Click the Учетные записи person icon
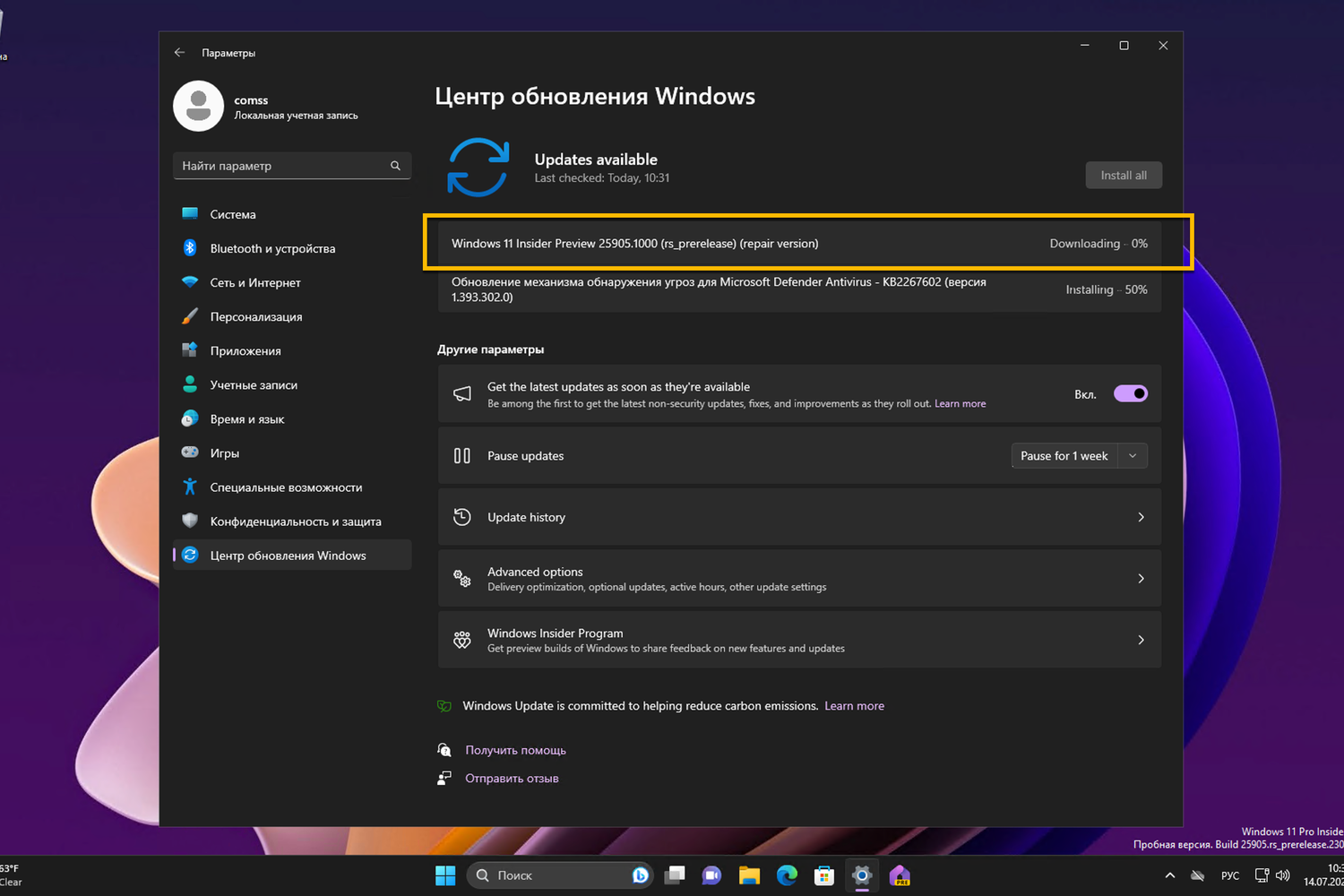Viewport: 1344px width, 896px height. (x=190, y=384)
